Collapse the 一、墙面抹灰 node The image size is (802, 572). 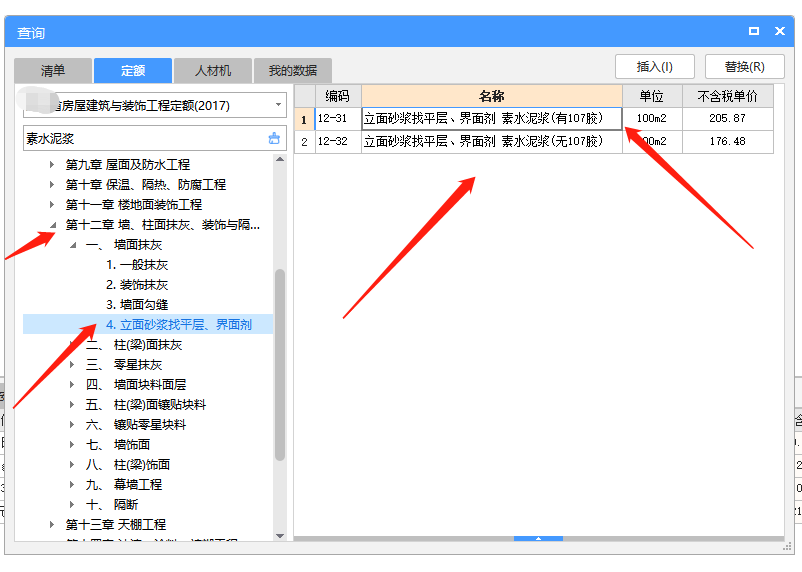[73, 245]
